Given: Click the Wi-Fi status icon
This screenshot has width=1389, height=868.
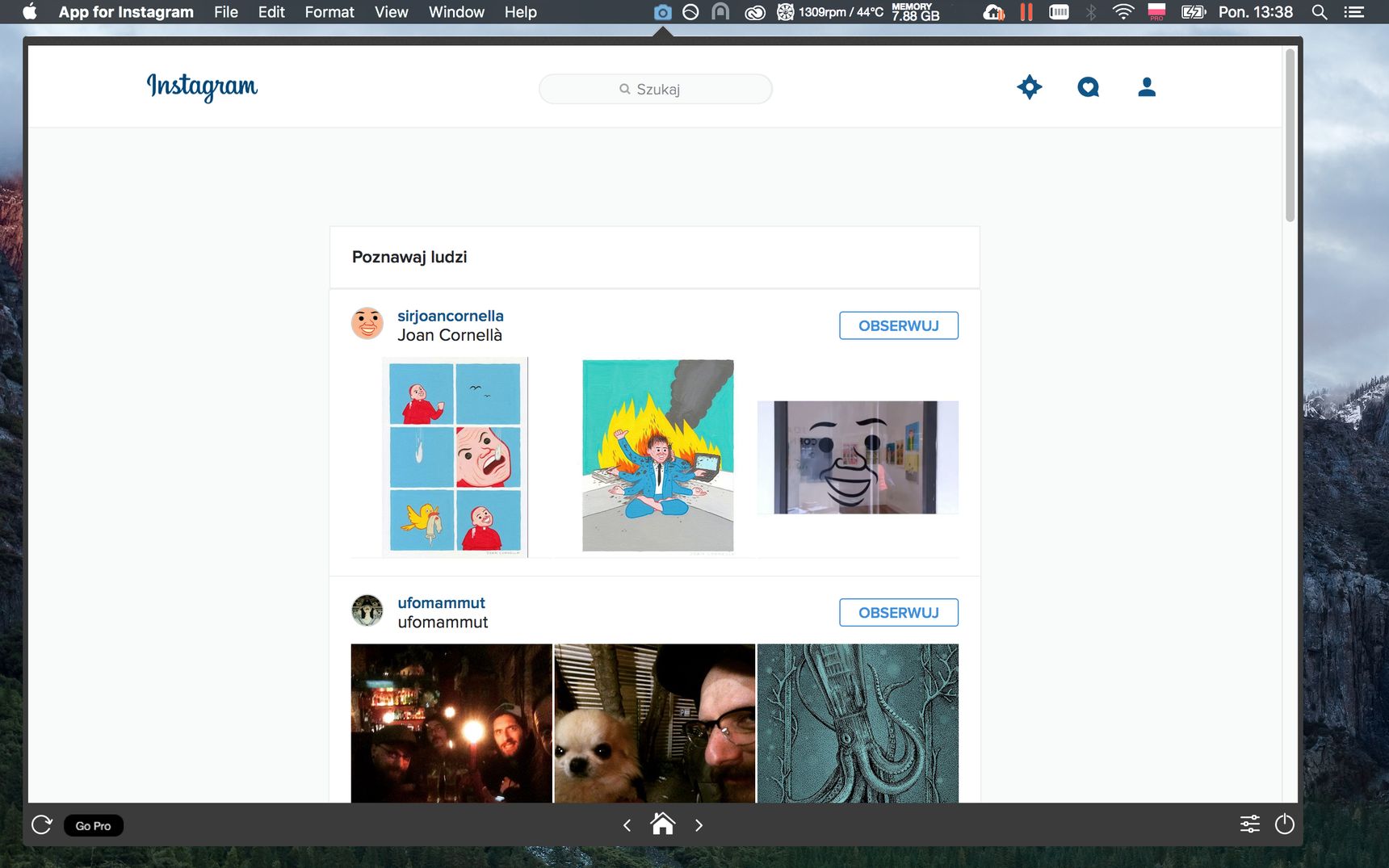Looking at the screenshot, I should click(x=1123, y=12).
